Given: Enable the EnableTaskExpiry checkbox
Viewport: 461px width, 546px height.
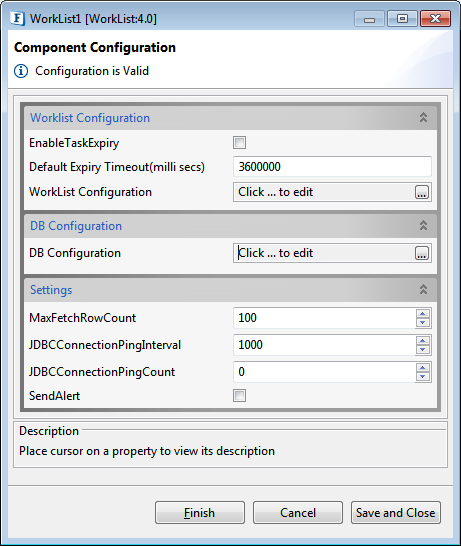Looking at the screenshot, I should tap(239, 142).
